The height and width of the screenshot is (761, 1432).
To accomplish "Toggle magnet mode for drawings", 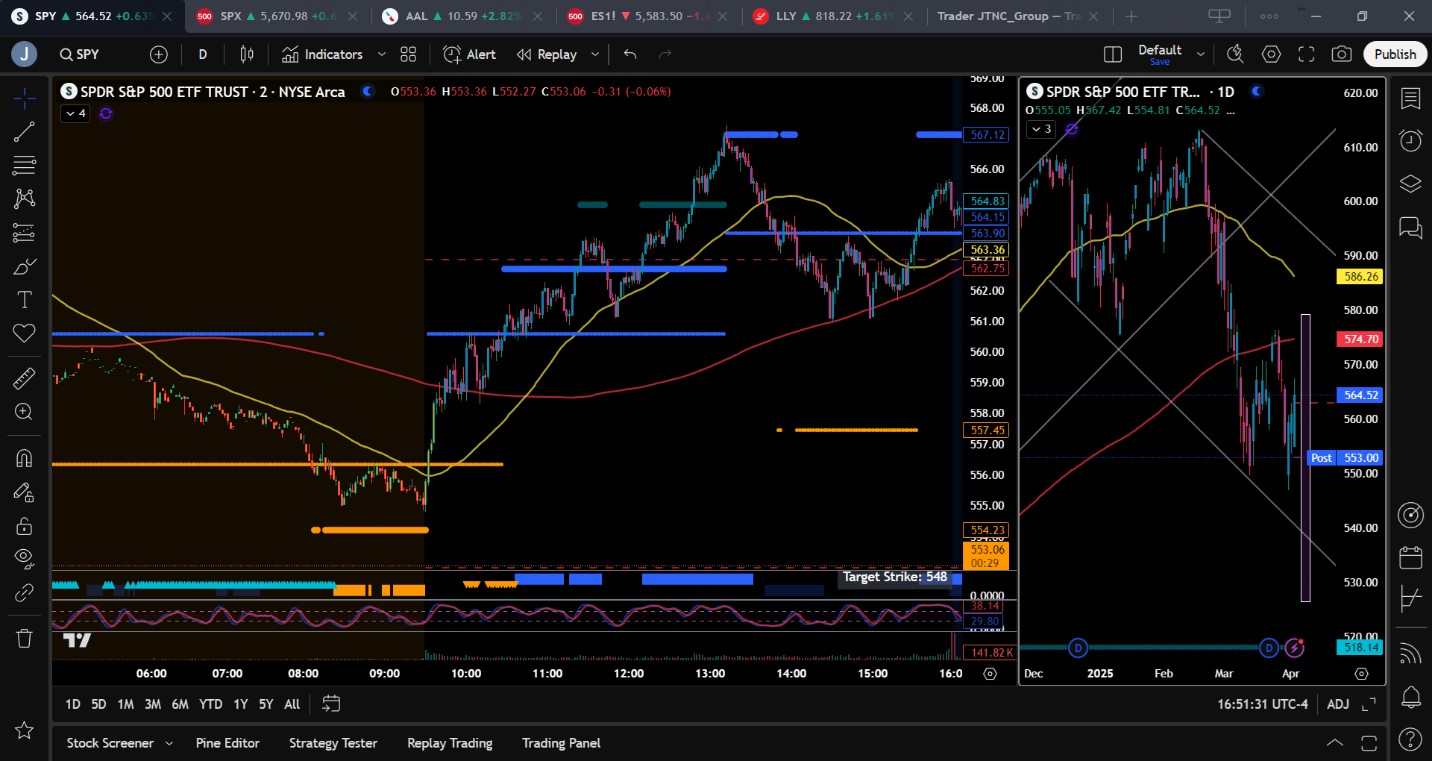I will click(x=24, y=458).
